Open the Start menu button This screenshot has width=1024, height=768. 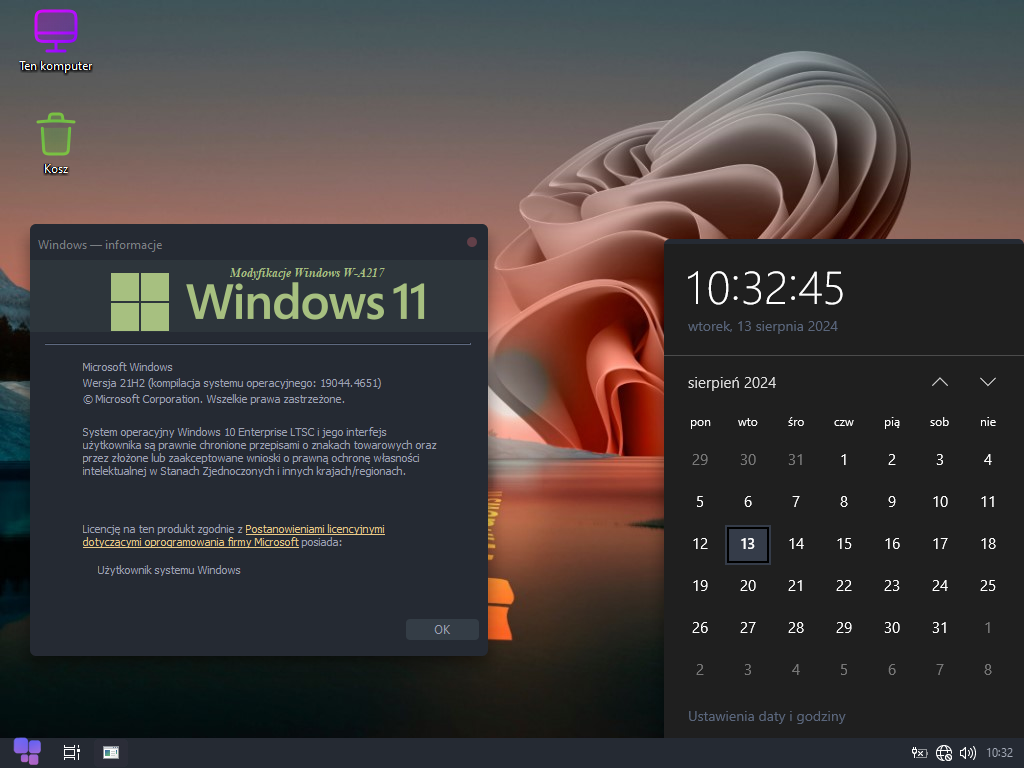(x=27, y=752)
